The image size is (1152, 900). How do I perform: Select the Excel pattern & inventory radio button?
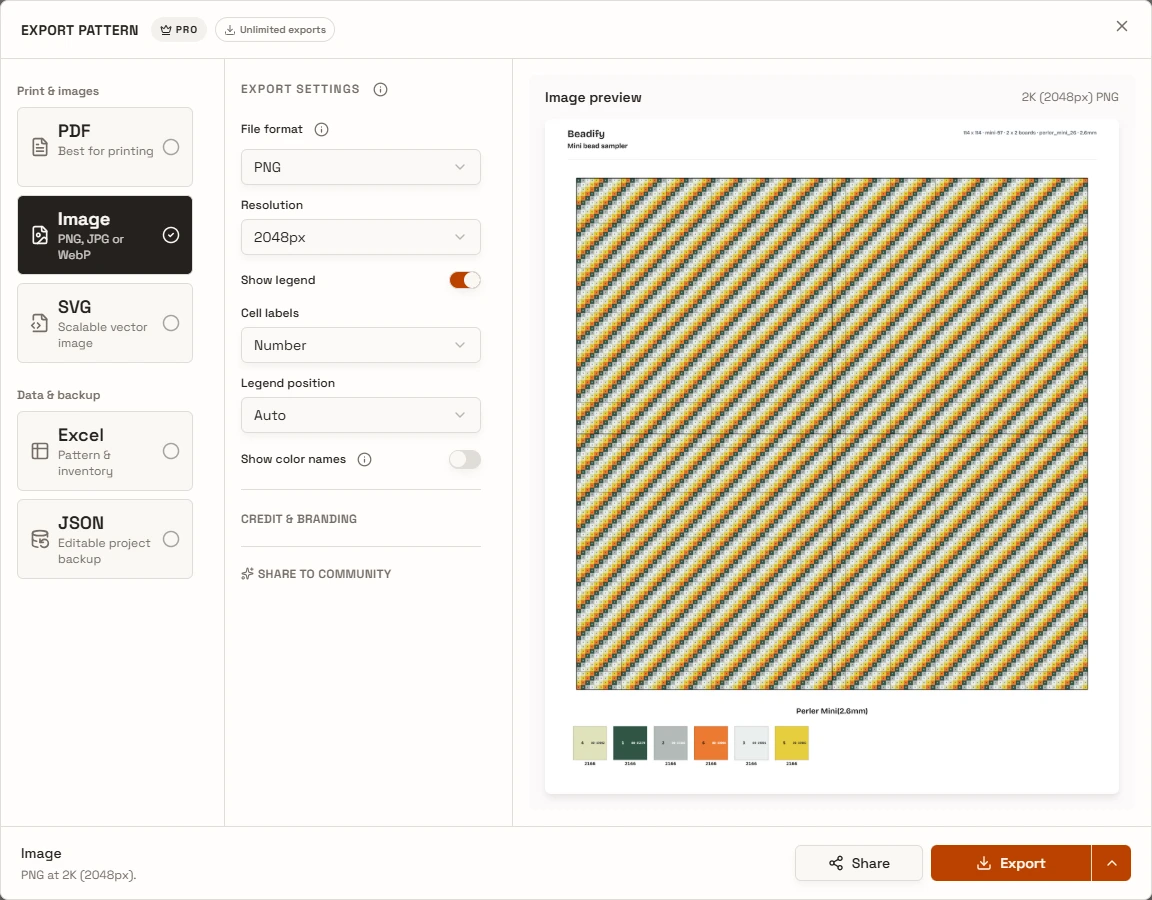(x=171, y=451)
